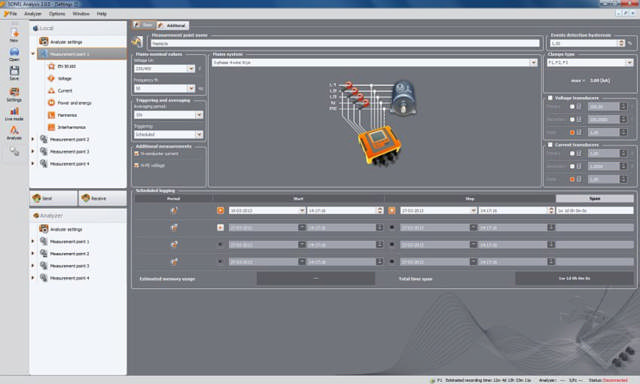This screenshot has height=384, width=640.
Task: Click the Send button
Action: tap(53, 198)
